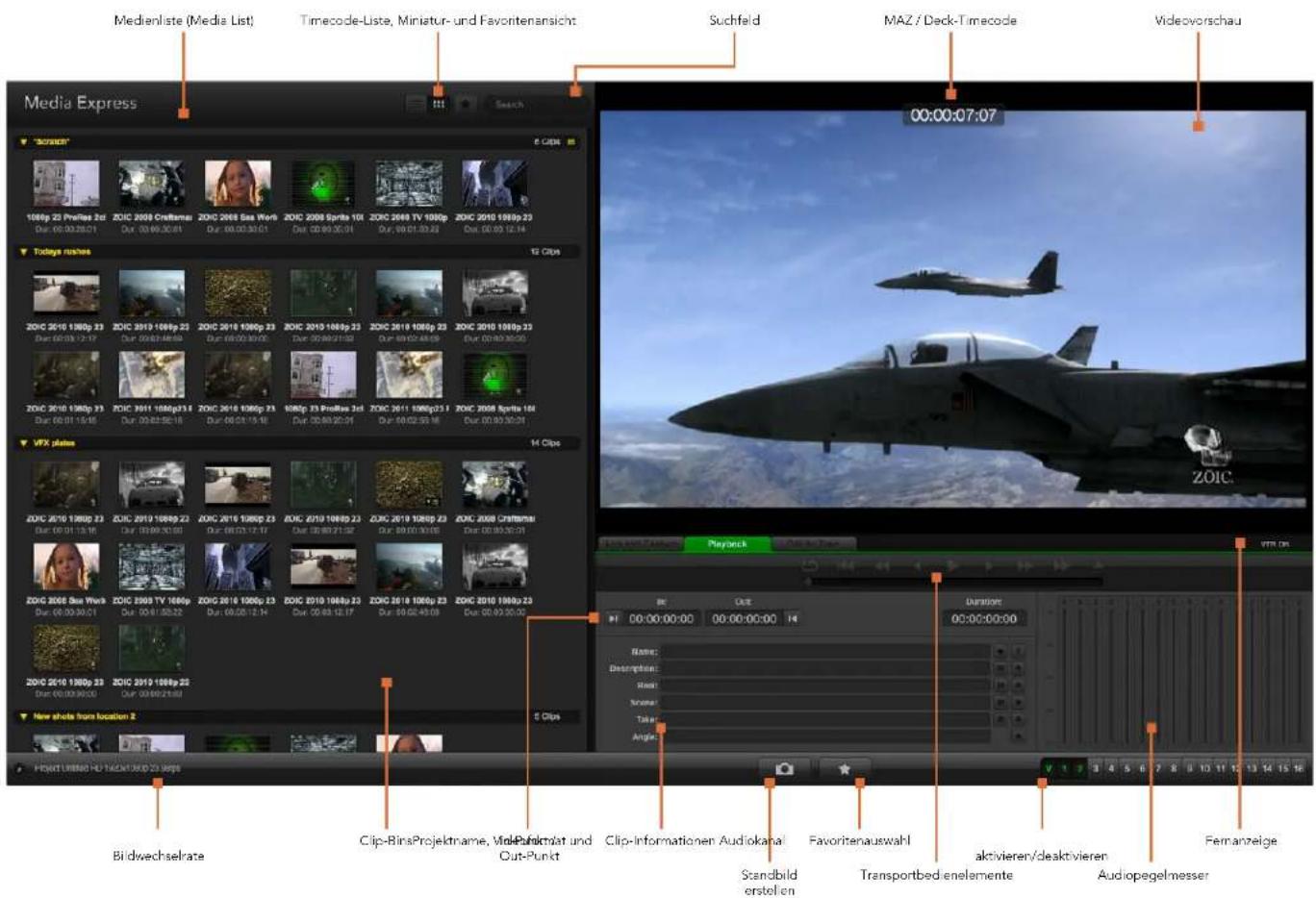The image size is (1316, 898).
Task: Click the Name input field
Action: pos(825,652)
